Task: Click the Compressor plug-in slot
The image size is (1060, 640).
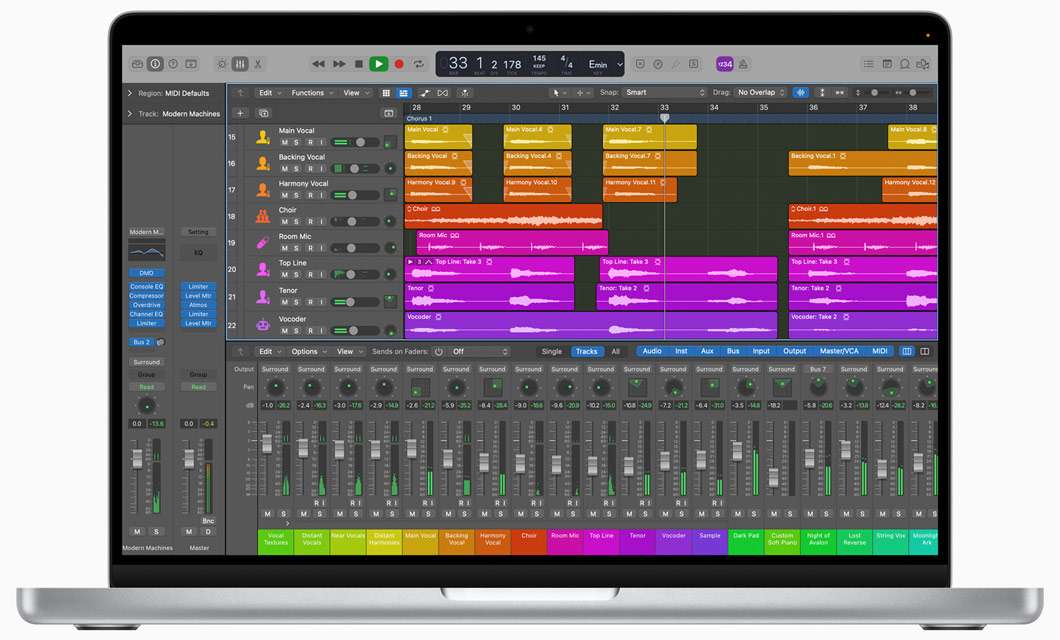Action: tap(146, 296)
